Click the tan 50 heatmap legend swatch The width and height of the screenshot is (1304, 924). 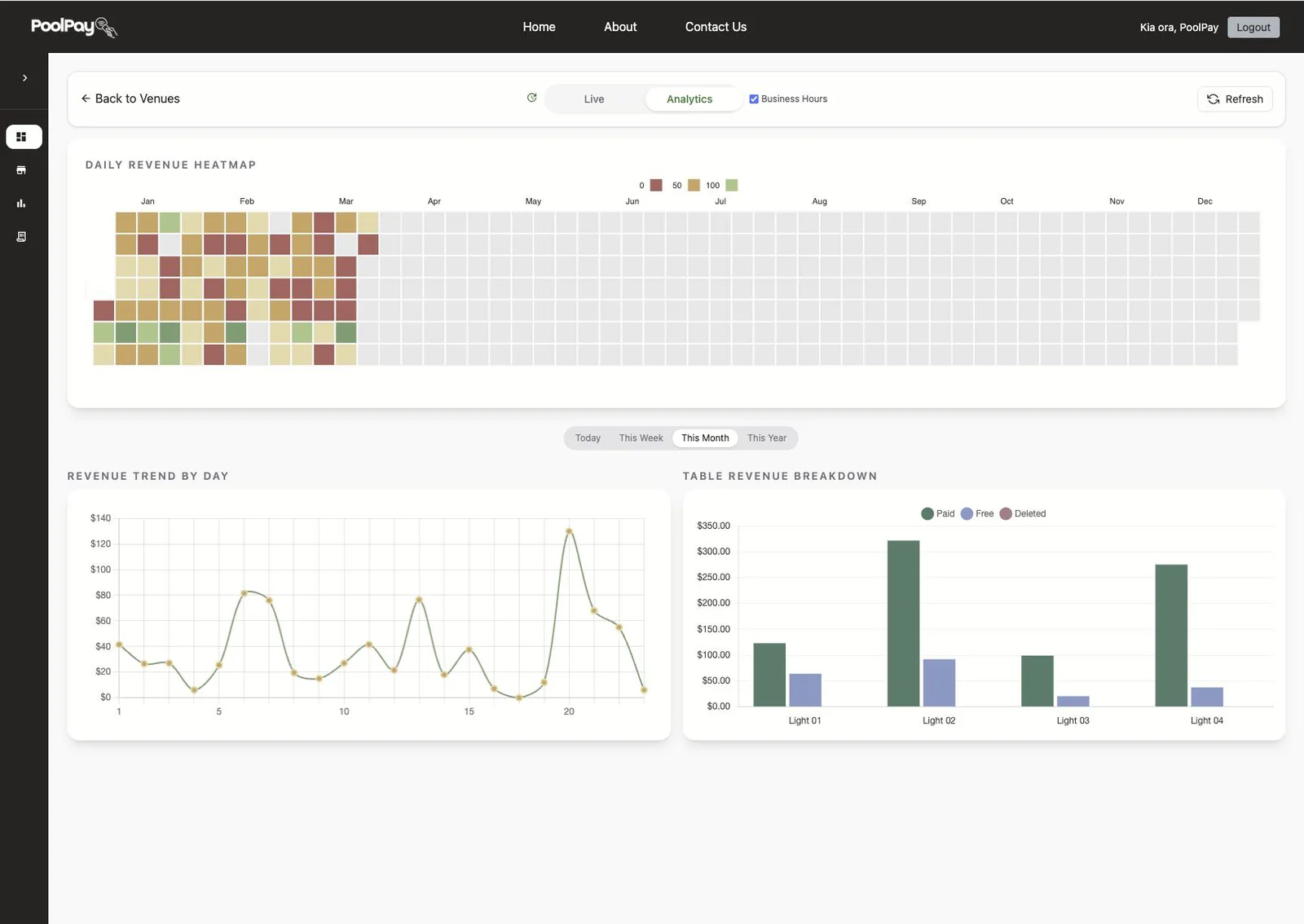(x=694, y=186)
